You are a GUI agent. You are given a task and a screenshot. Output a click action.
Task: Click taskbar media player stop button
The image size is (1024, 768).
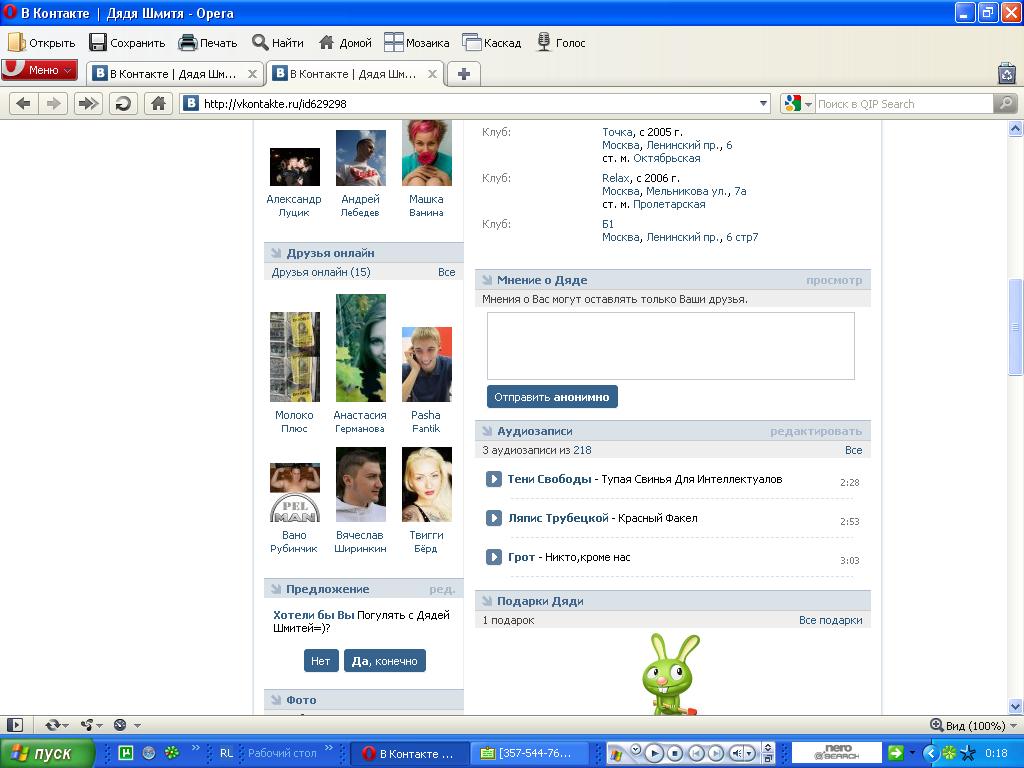pos(675,754)
